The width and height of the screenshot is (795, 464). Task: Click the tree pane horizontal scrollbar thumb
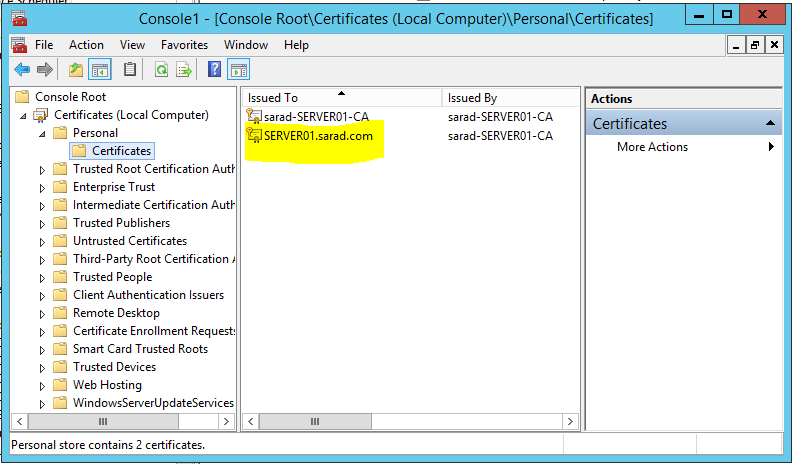(x=103, y=421)
